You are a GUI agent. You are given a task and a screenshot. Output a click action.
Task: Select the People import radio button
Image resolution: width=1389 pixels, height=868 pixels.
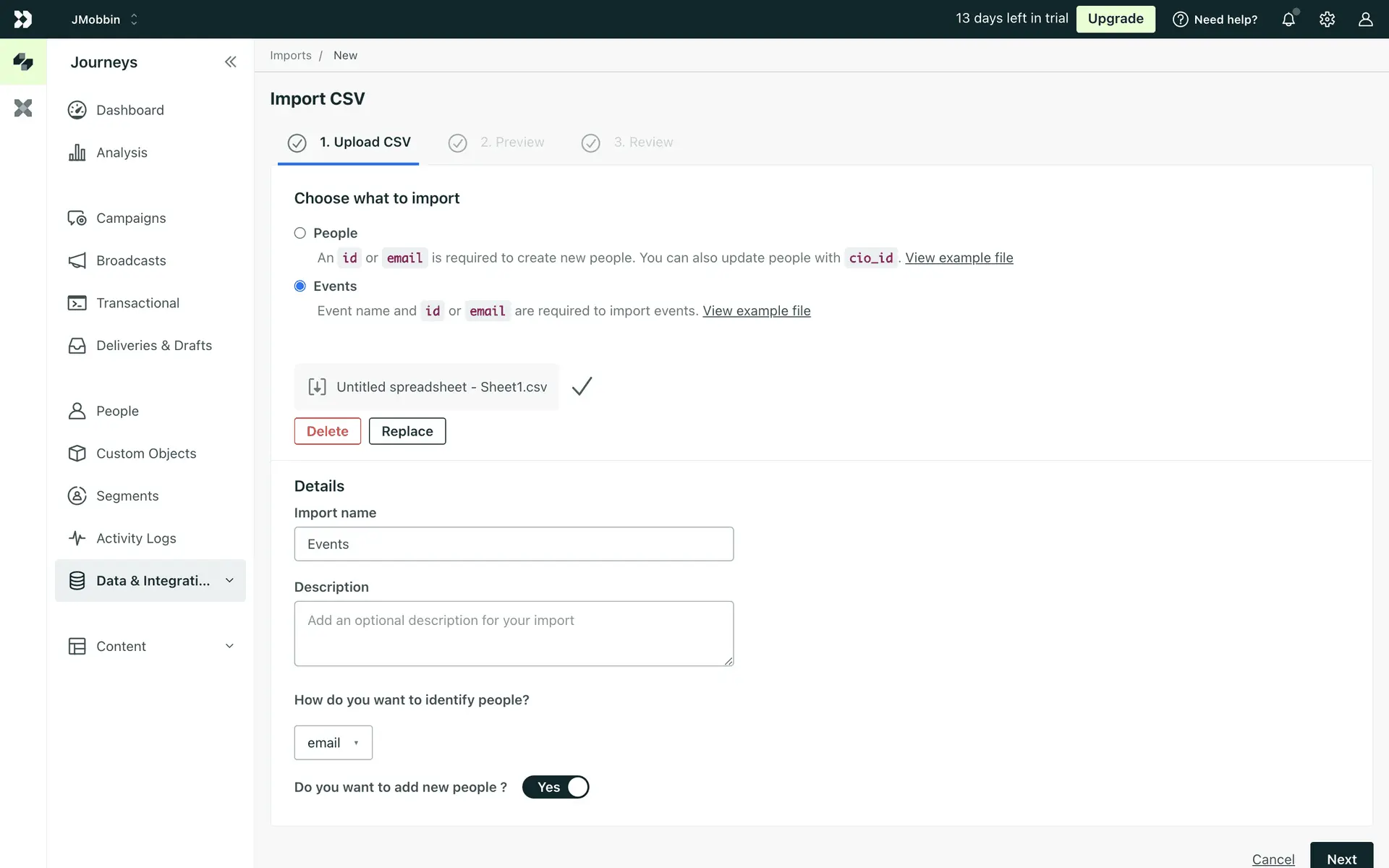pyautogui.click(x=300, y=233)
